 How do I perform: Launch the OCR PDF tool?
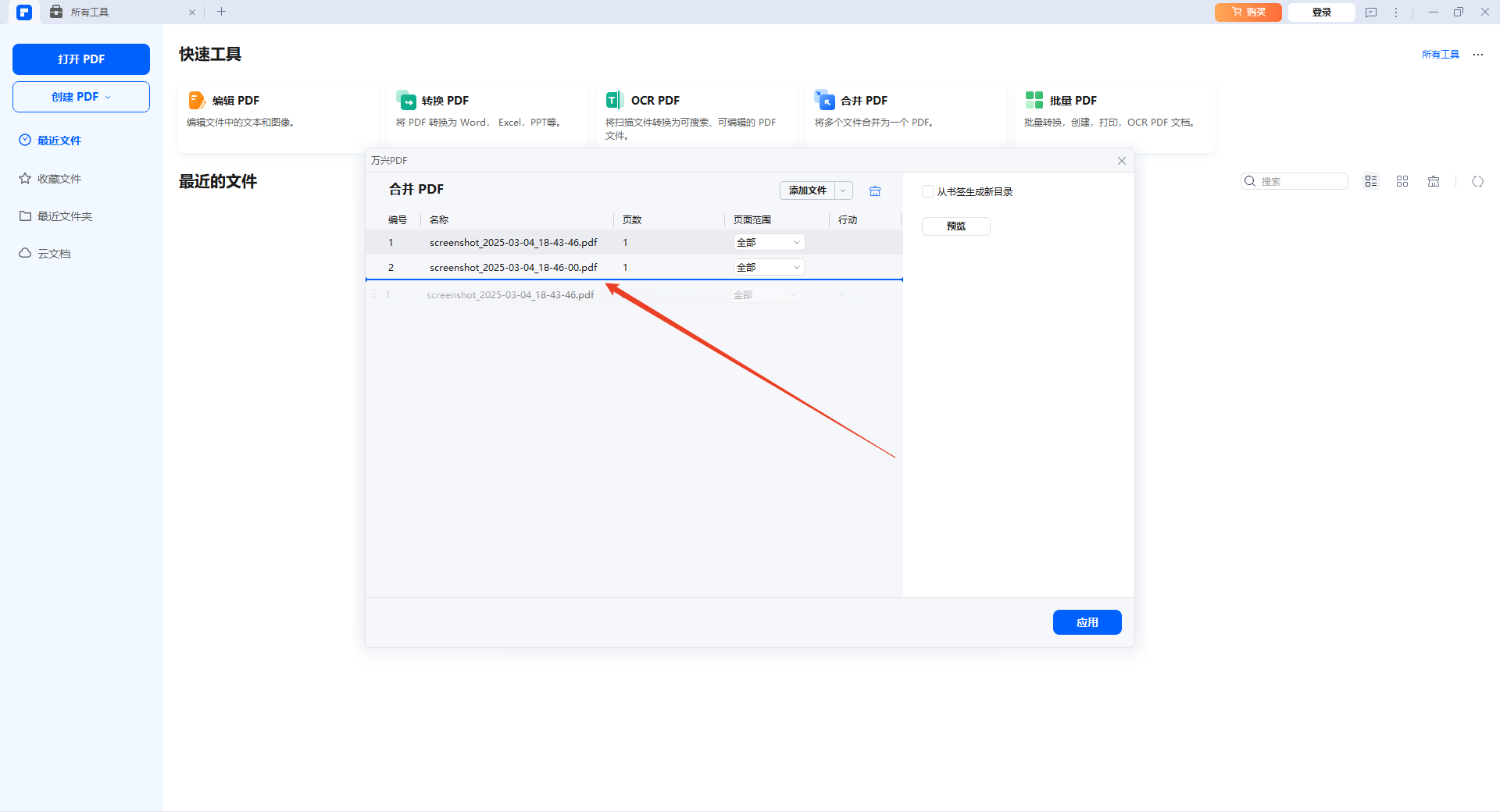[655, 101]
